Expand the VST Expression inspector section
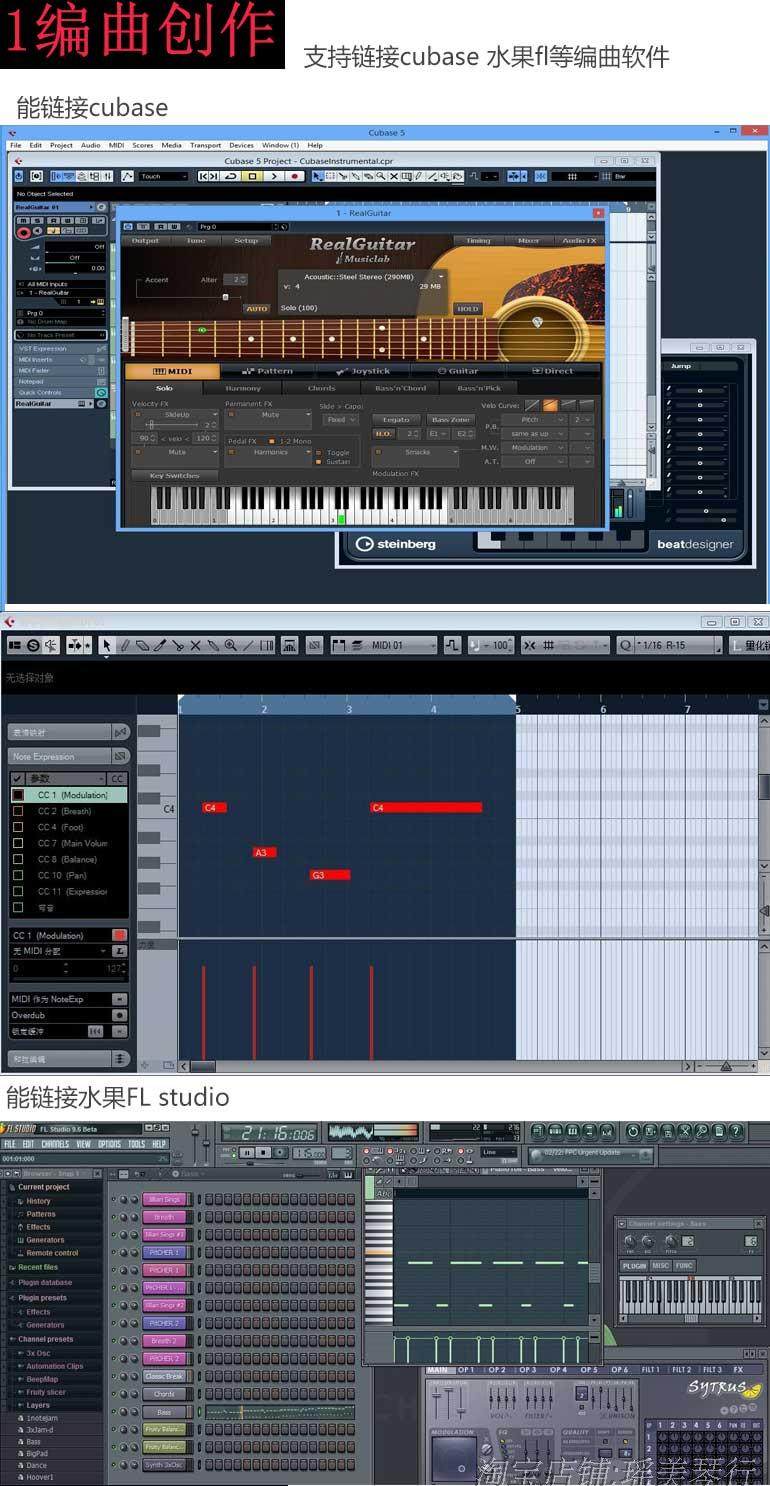Screen dimensions: 770x1486 pyautogui.click(x=60, y=348)
